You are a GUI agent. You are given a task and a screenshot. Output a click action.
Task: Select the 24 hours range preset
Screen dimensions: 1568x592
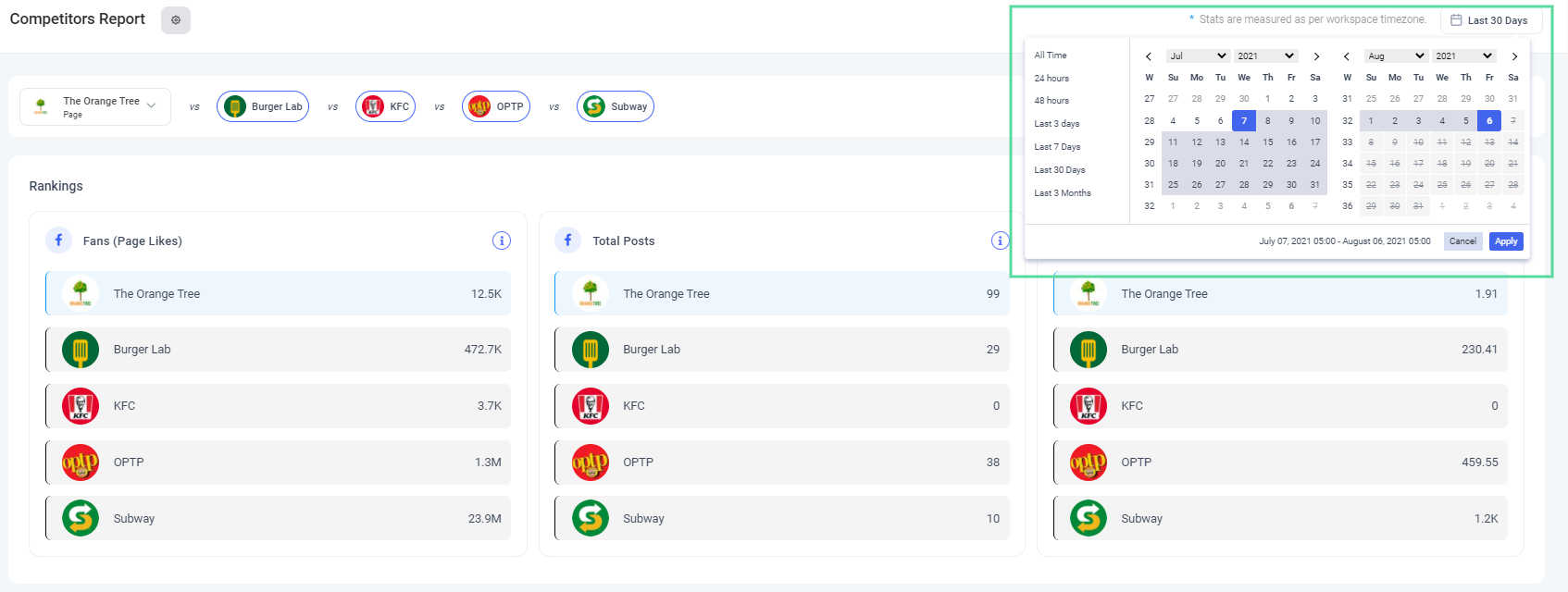click(x=1052, y=79)
